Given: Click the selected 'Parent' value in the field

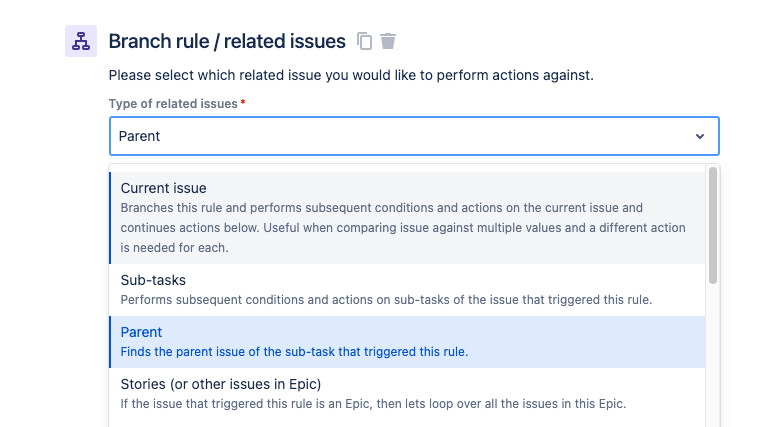Looking at the screenshot, I should tap(139, 136).
